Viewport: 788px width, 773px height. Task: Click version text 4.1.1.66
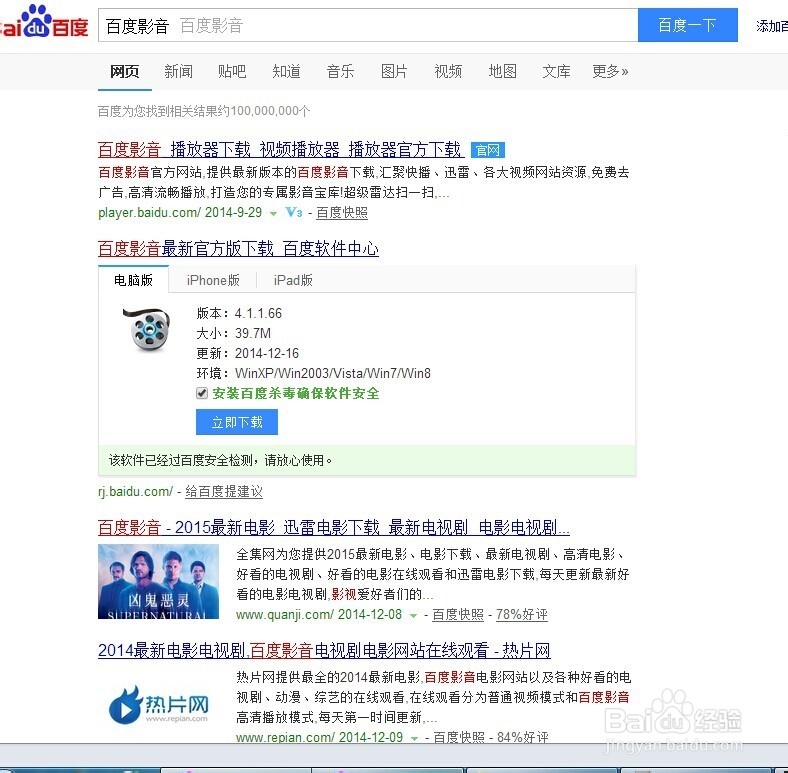pos(258,314)
